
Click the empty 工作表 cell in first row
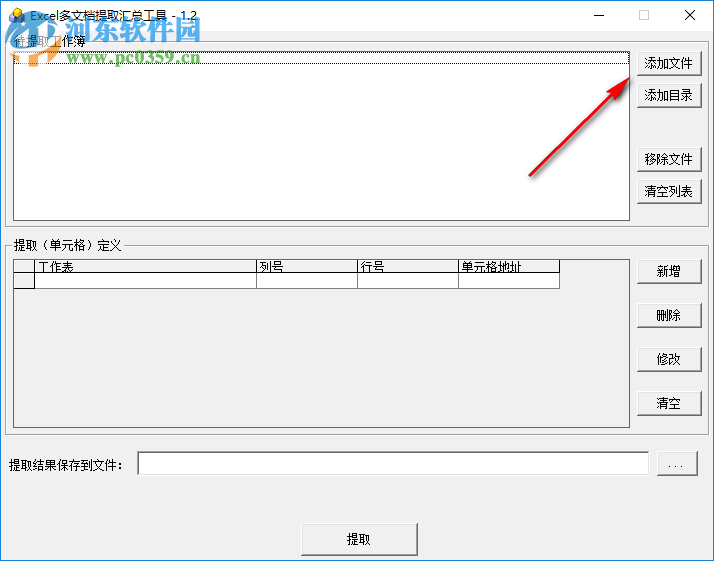(x=145, y=280)
